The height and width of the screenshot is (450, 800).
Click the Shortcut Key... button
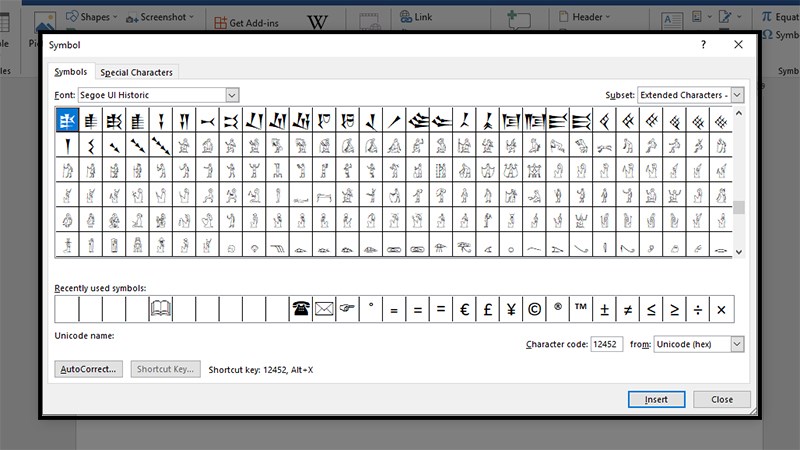click(x=165, y=369)
